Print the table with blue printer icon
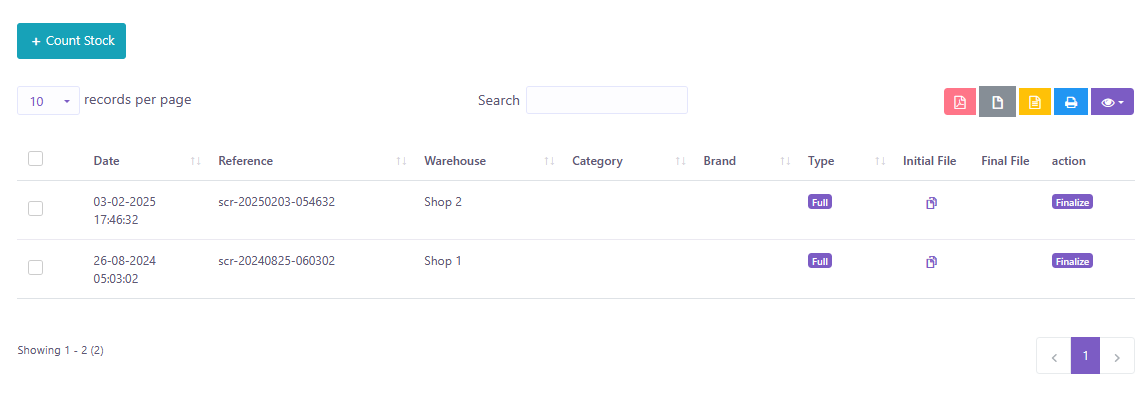Screen dimensions: 1147x396 tap(1071, 102)
